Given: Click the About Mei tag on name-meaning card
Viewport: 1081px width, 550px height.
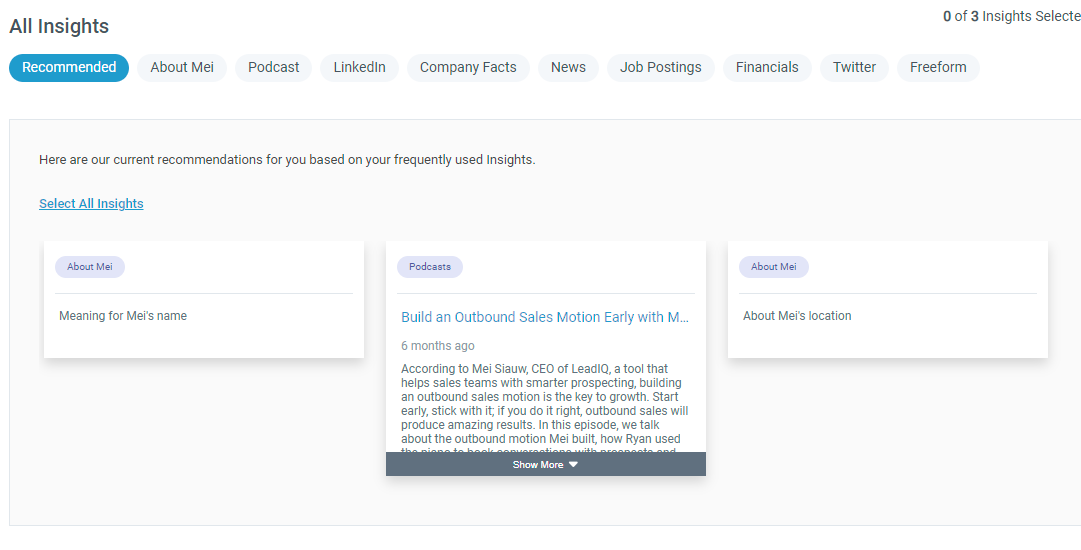Looking at the screenshot, I should [x=90, y=267].
